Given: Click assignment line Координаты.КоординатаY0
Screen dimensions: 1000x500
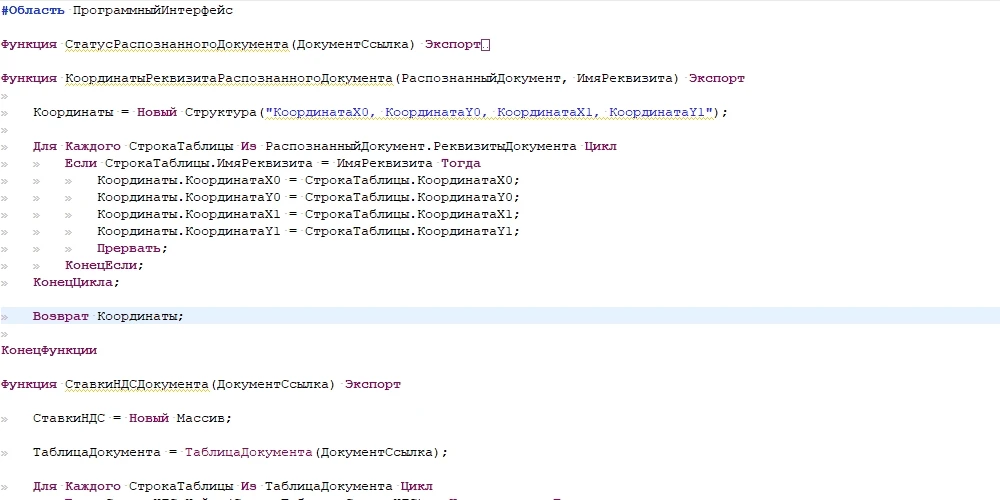Looking at the screenshot, I should coord(309,197).
